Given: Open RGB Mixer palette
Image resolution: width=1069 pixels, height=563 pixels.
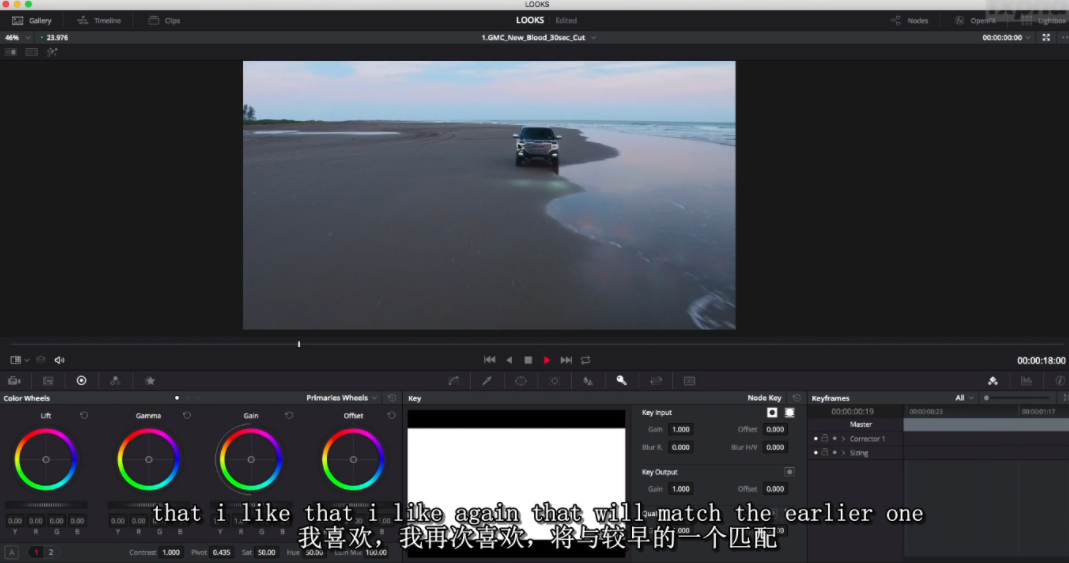Looking at the screenshot, I should tap(115, 381).
